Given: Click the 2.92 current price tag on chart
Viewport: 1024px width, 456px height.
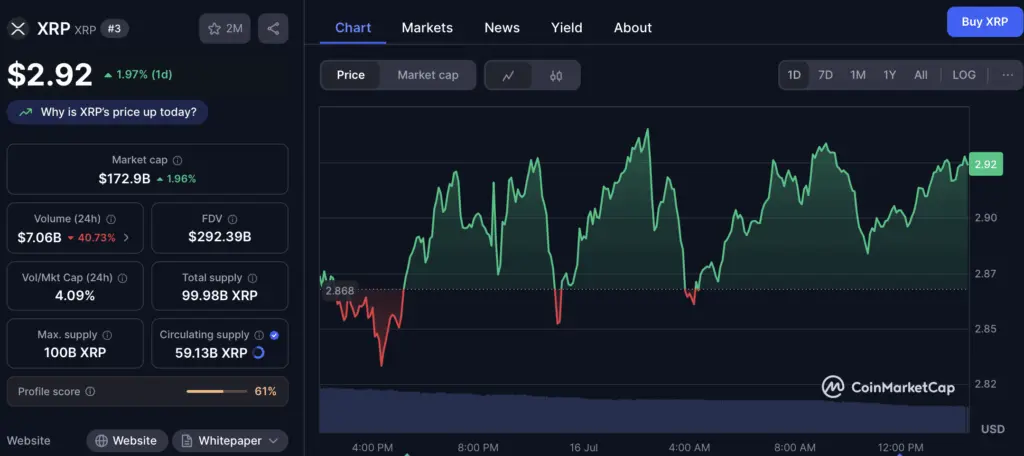Looking at the screenshot, I should click(x=985, y=164).
